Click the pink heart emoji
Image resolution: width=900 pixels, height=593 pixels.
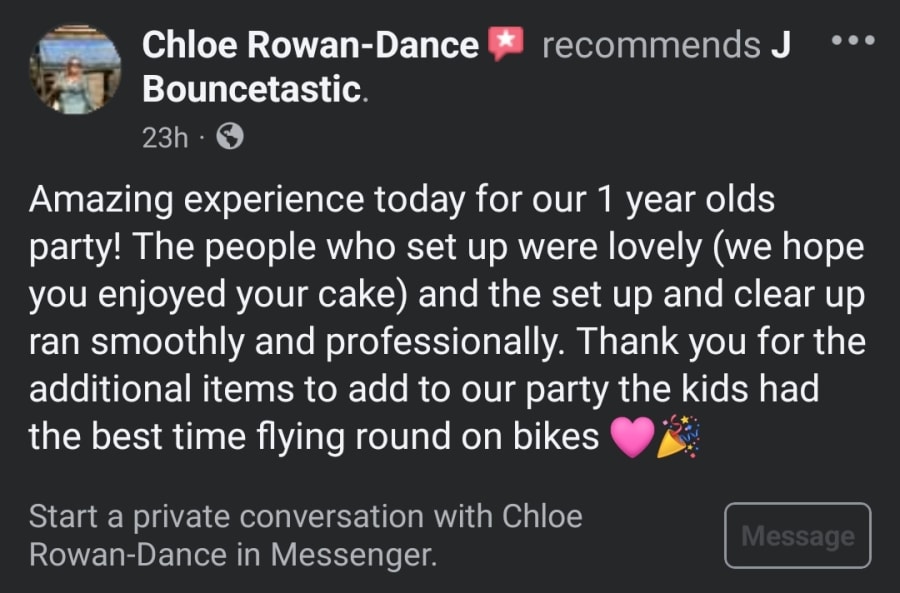pyautogui.click(x=631, y=438)
